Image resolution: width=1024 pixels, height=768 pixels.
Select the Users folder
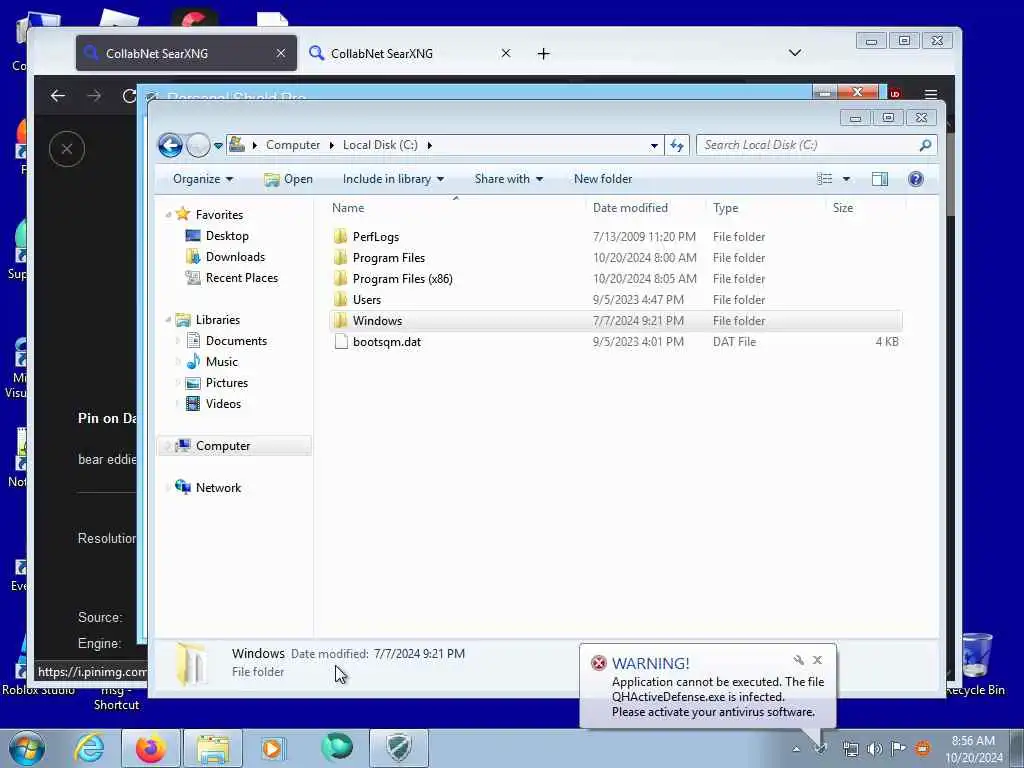(366, 300)
